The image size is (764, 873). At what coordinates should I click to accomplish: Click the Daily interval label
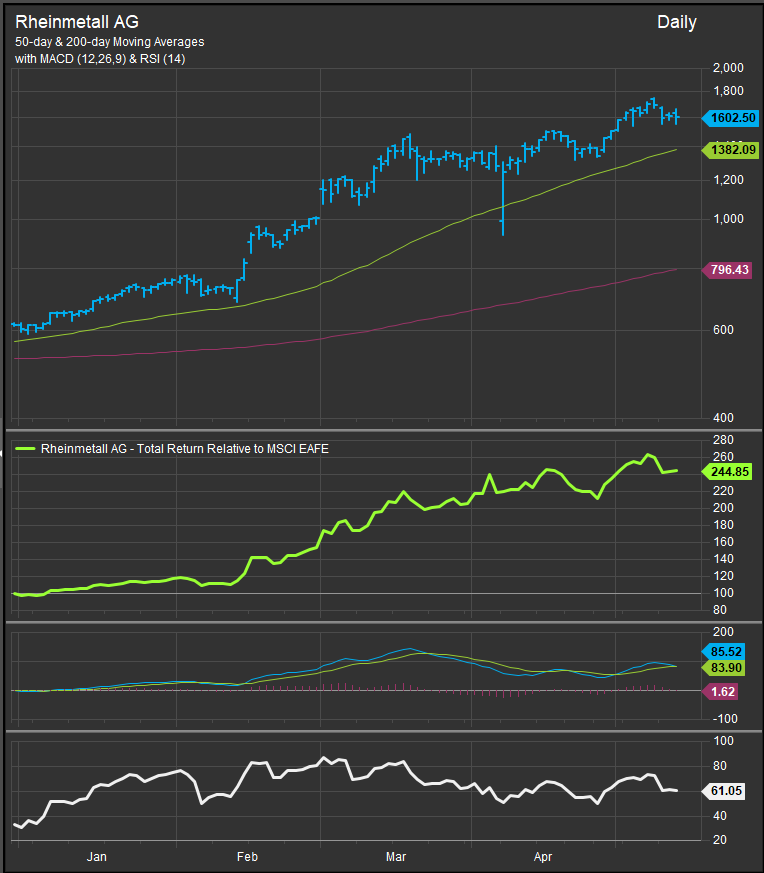[x=677, y=22]
